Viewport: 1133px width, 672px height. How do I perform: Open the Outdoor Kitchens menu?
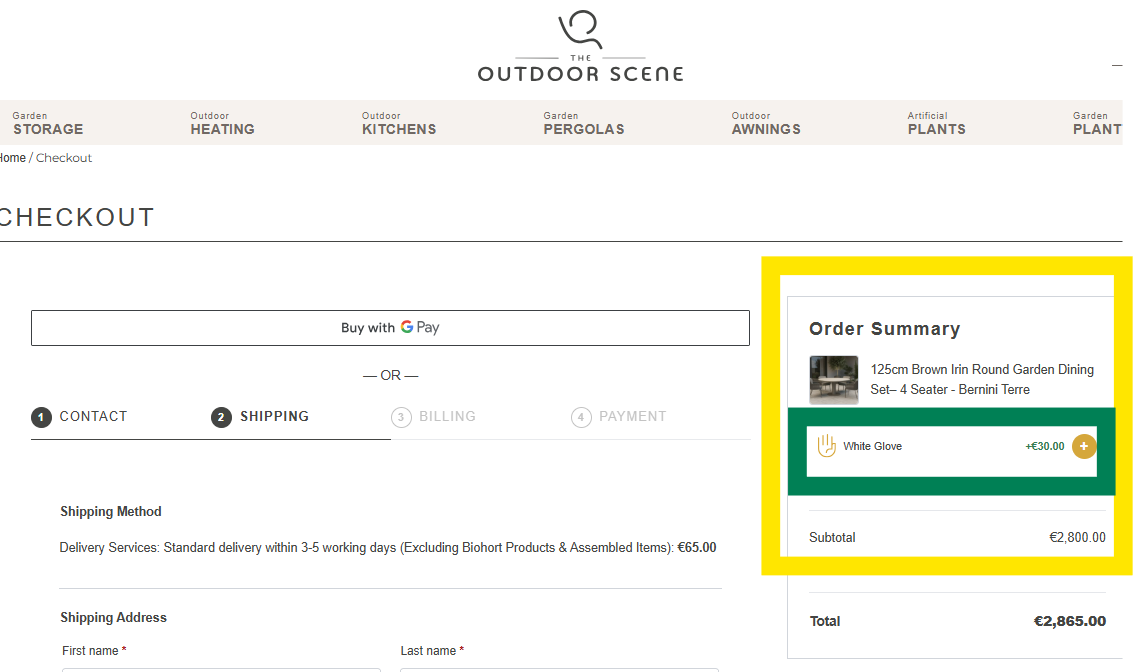pos(399,122)
